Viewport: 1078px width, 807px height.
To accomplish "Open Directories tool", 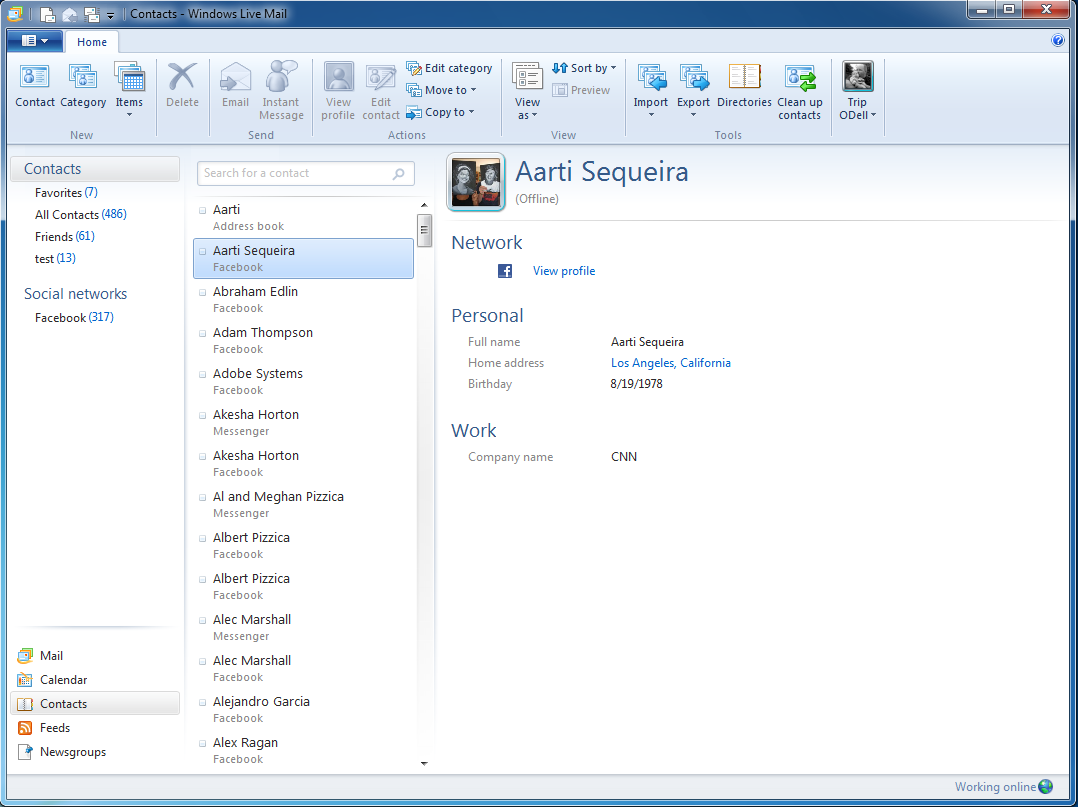I will [x=744, y=85].
